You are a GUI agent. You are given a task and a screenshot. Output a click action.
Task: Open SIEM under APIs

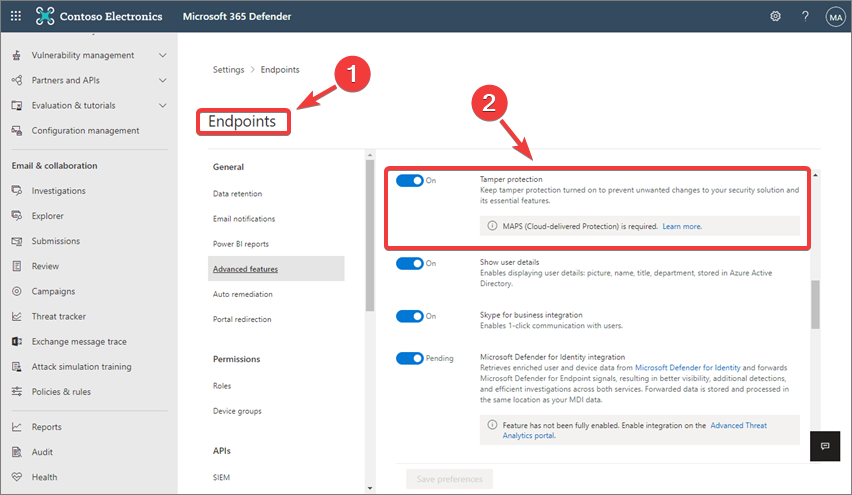point(221,477)
